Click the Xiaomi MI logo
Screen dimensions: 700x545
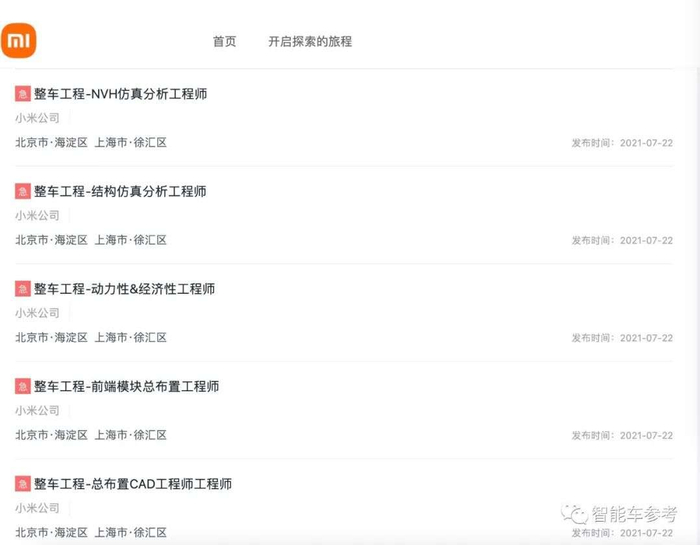point(19,41)
